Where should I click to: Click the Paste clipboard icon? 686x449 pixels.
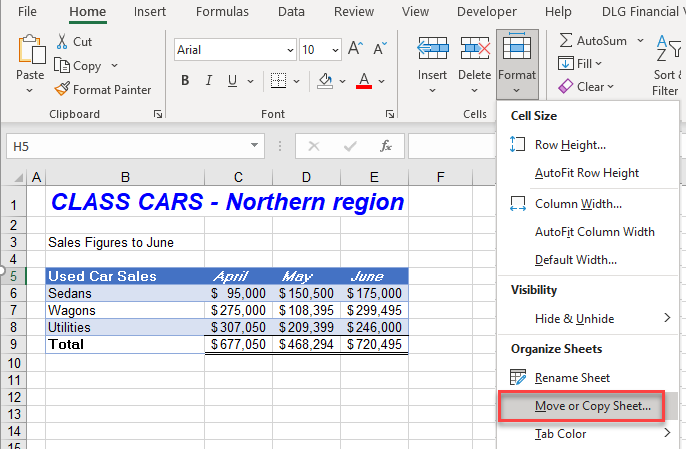tap(31, 50)
